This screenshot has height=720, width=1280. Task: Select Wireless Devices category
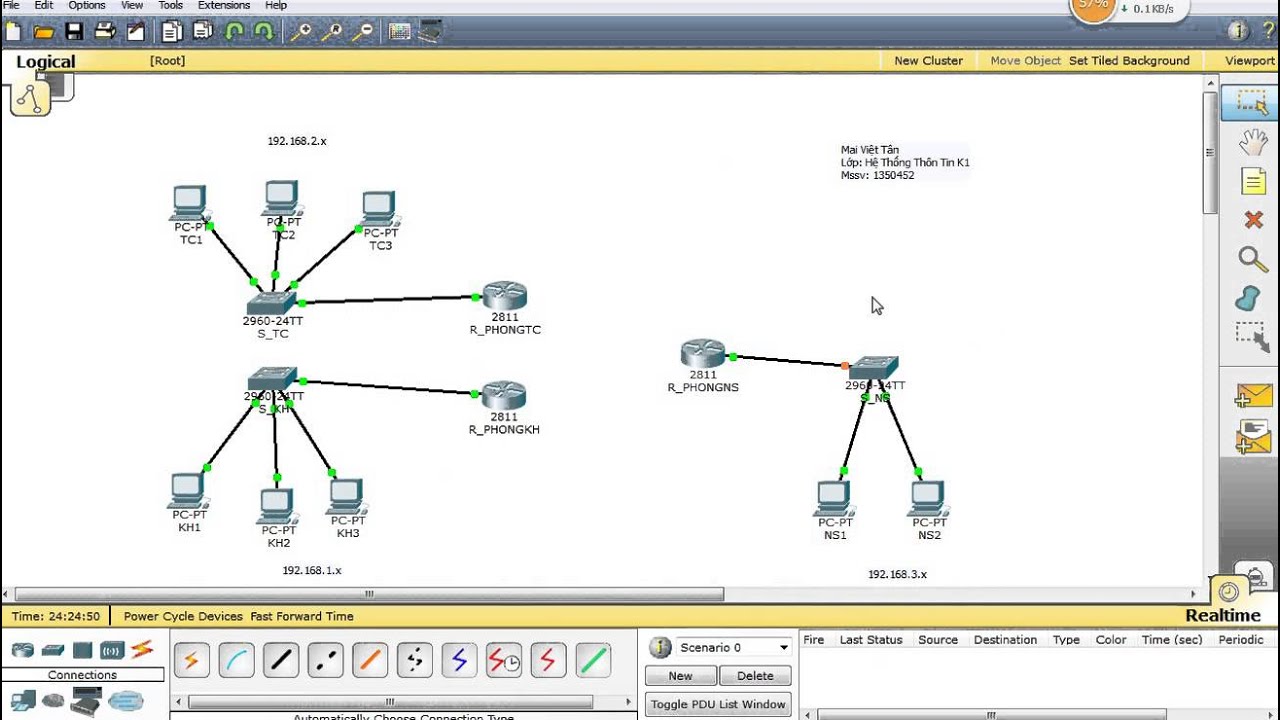tap(111, 650)
